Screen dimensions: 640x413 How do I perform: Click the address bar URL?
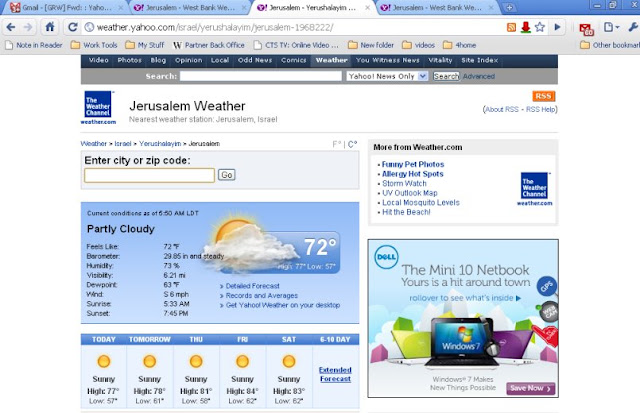(x=215, y=27)
